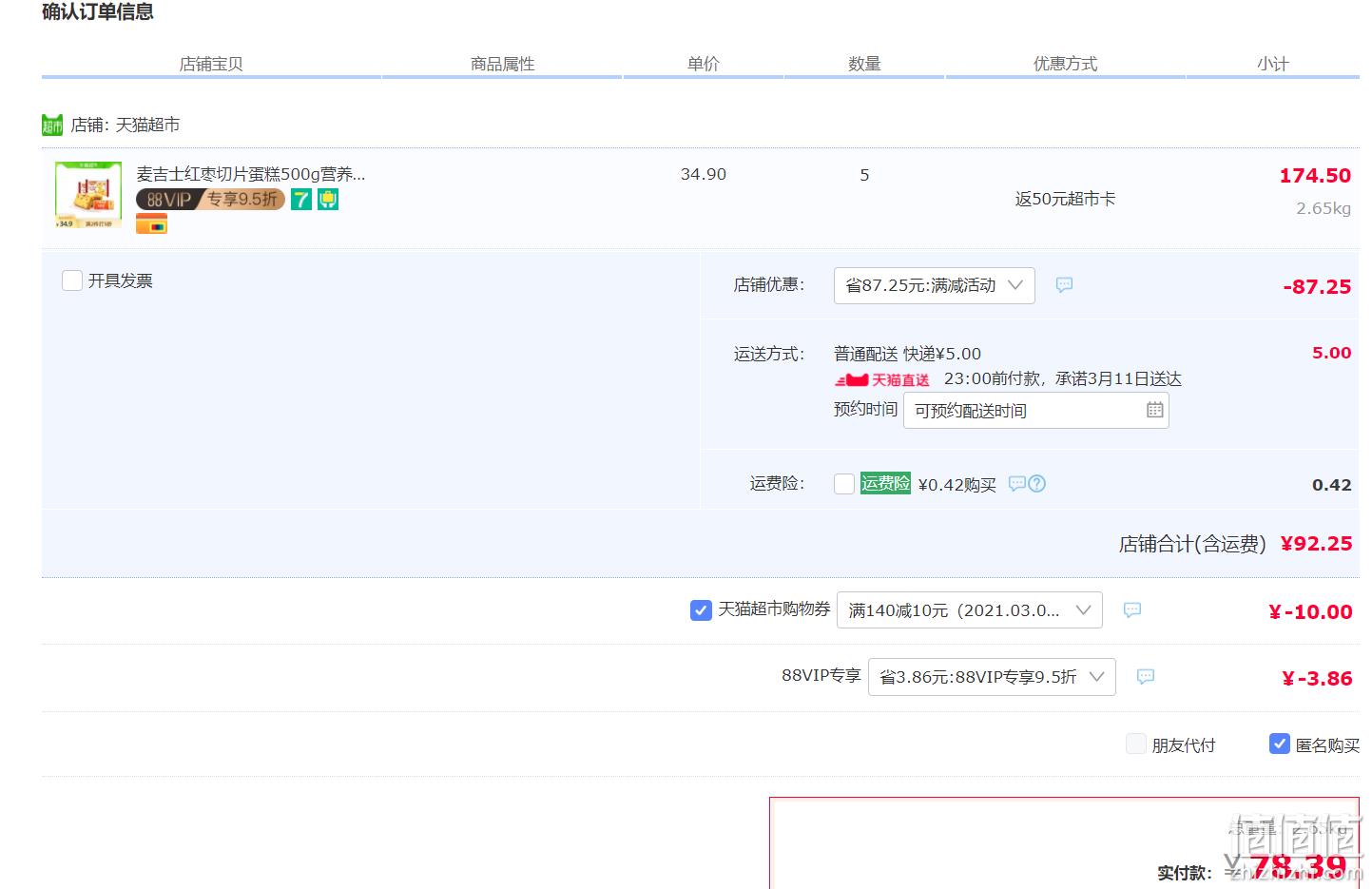The width and height of the screenshot is (1372, 889).
Task: Click the 88VIP saving ¥-3.86
Action: (1317, 679)
